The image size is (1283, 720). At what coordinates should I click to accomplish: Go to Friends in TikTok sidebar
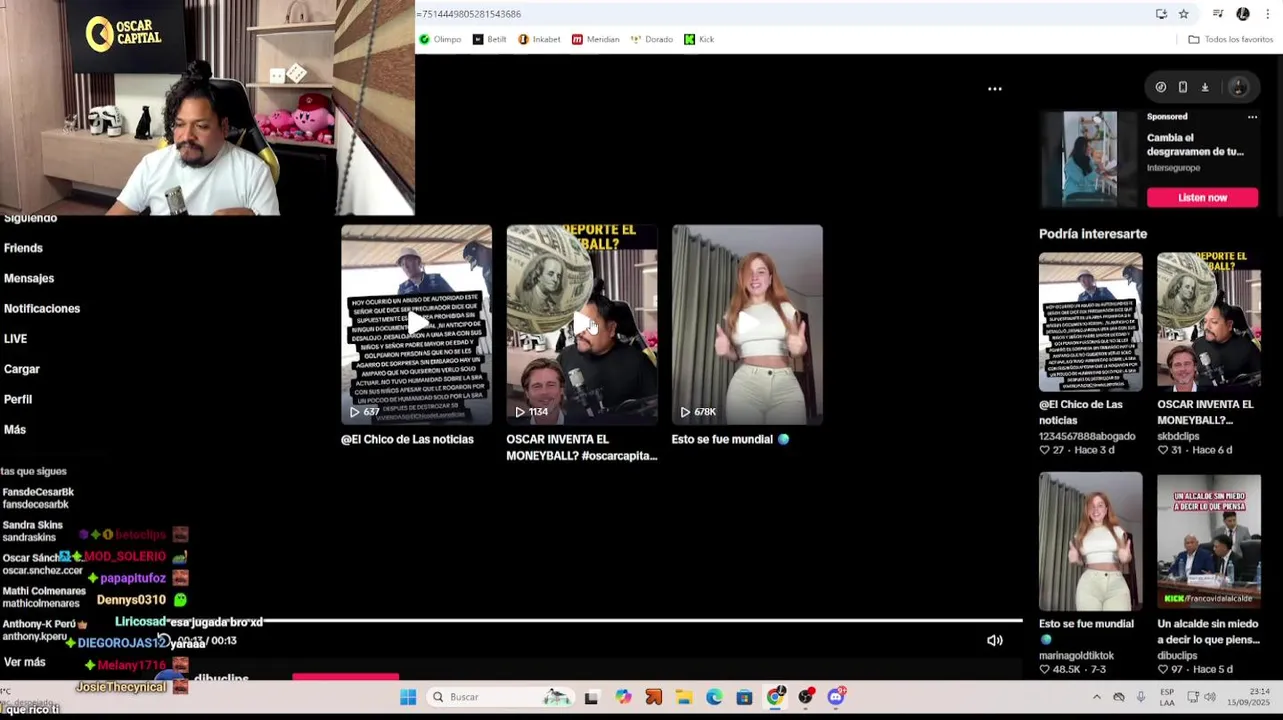click(23, 248)
